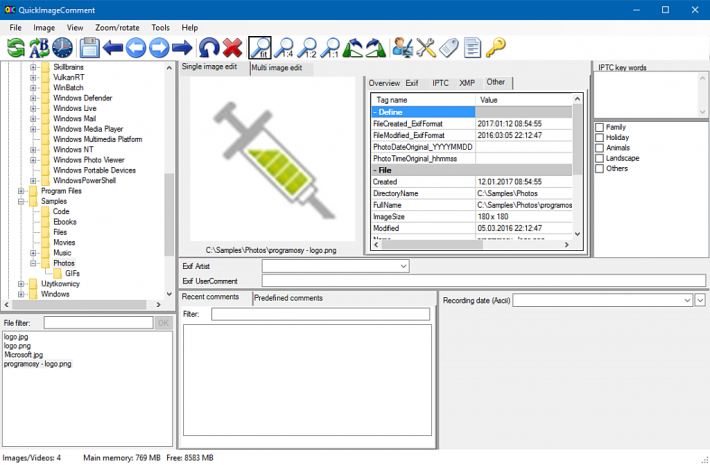Select the GIFs folder in the tree
This screenshot has width=710, height=465.
tap(72, 274)
